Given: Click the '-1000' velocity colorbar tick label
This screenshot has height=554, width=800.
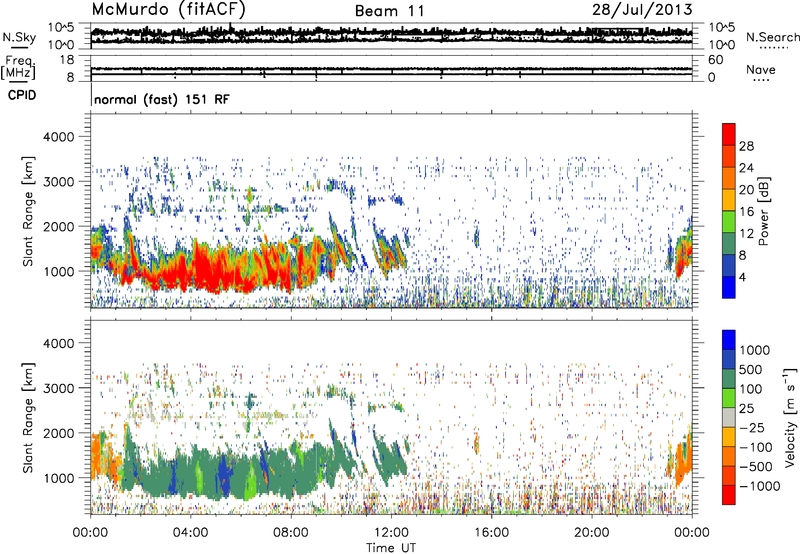Looking at the screenshot, I should click(x=759, y=486).
